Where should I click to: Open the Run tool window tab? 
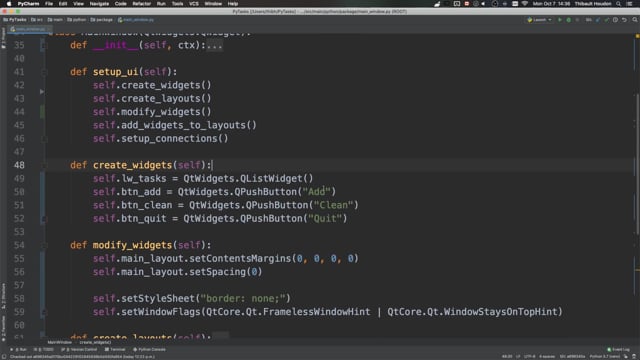(19, 349)
